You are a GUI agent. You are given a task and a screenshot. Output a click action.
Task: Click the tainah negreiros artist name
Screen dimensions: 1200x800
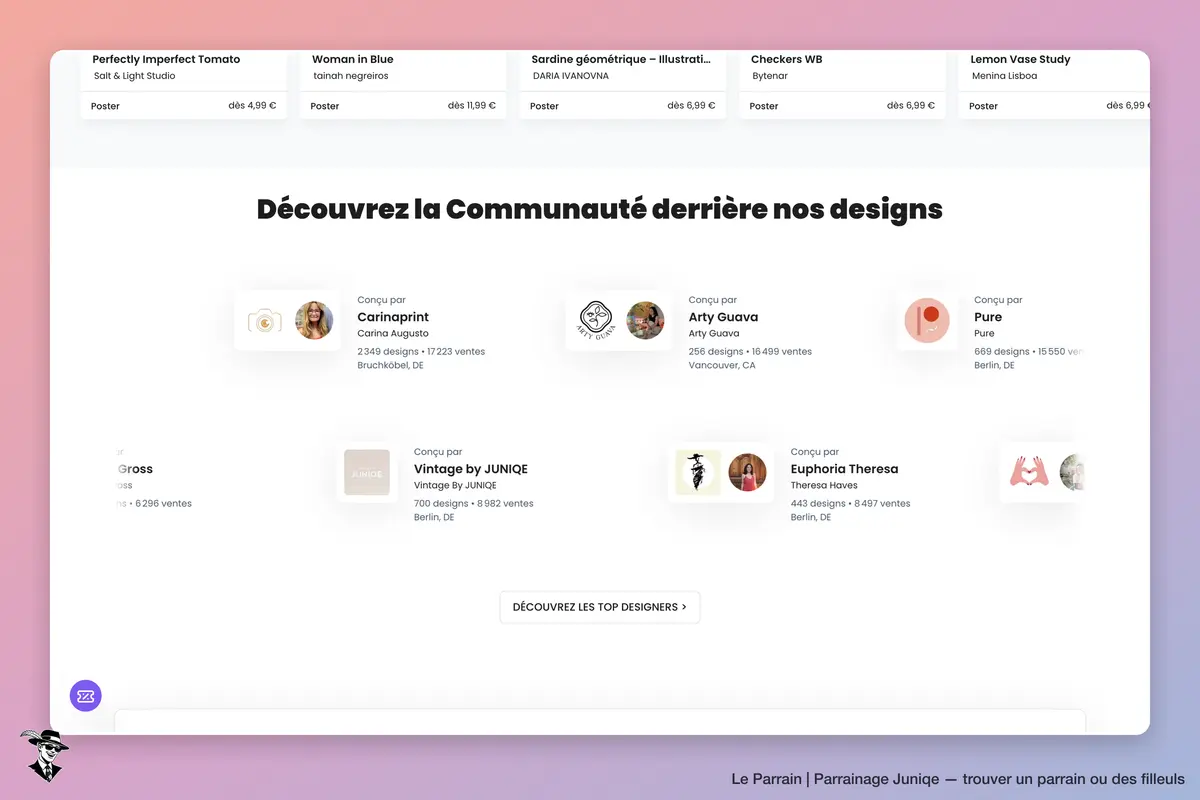click(x=350, y=76)
